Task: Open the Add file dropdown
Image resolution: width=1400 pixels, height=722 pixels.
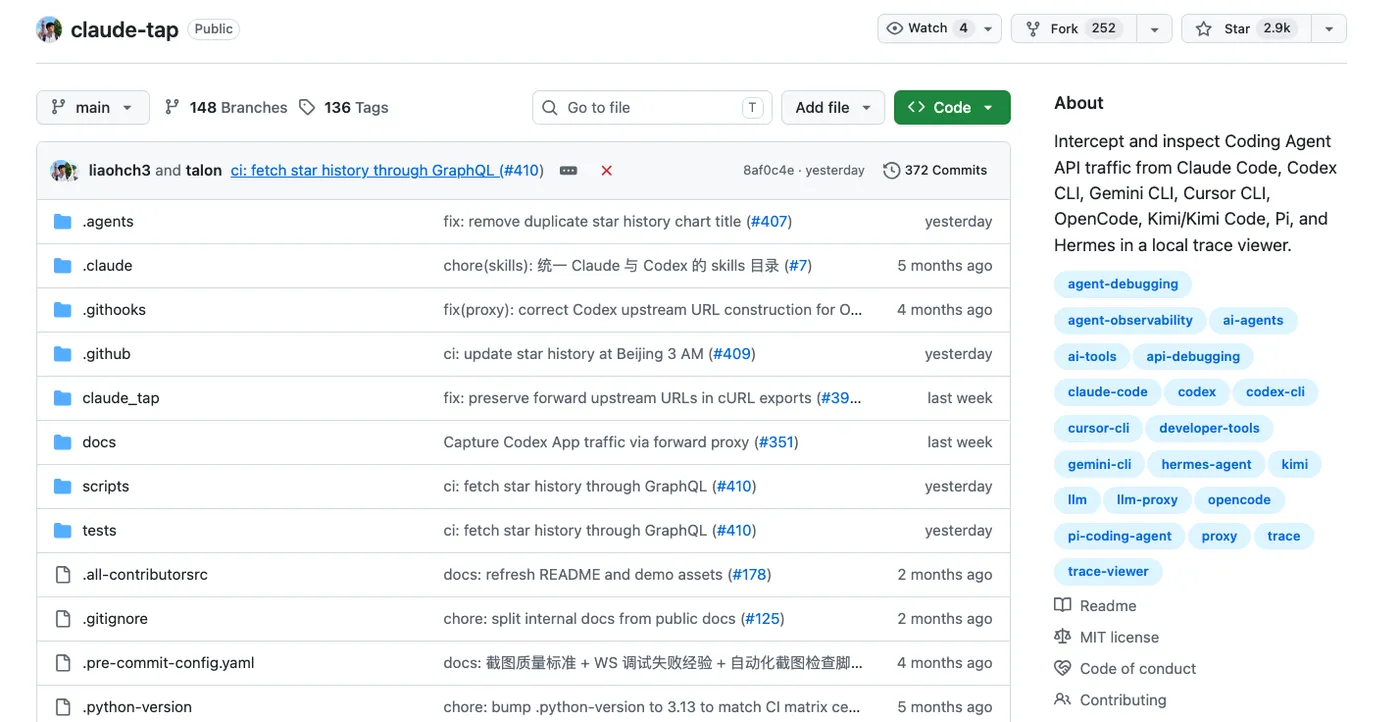Action: (833, 107)
